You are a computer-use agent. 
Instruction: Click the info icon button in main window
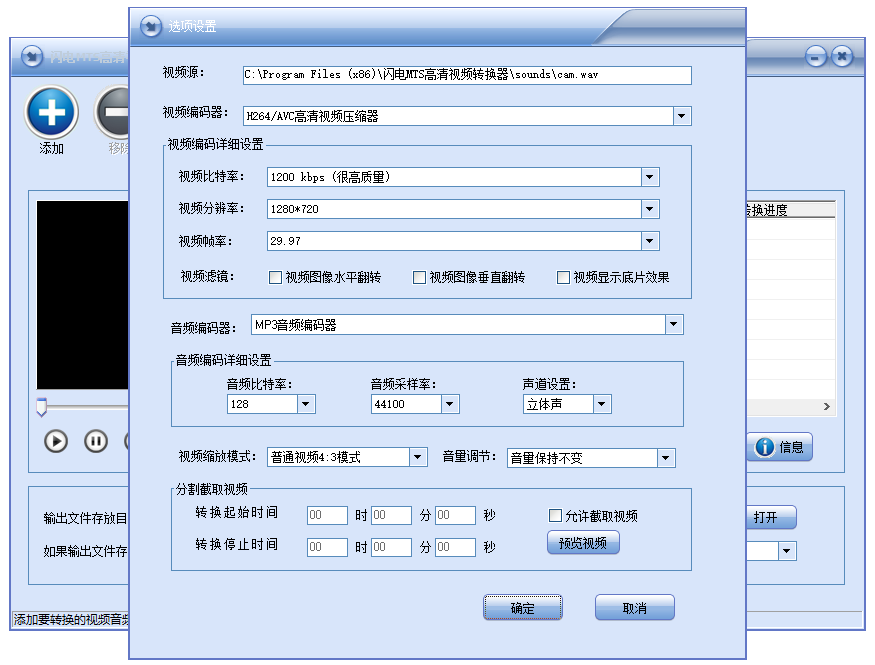pos(780,447)
